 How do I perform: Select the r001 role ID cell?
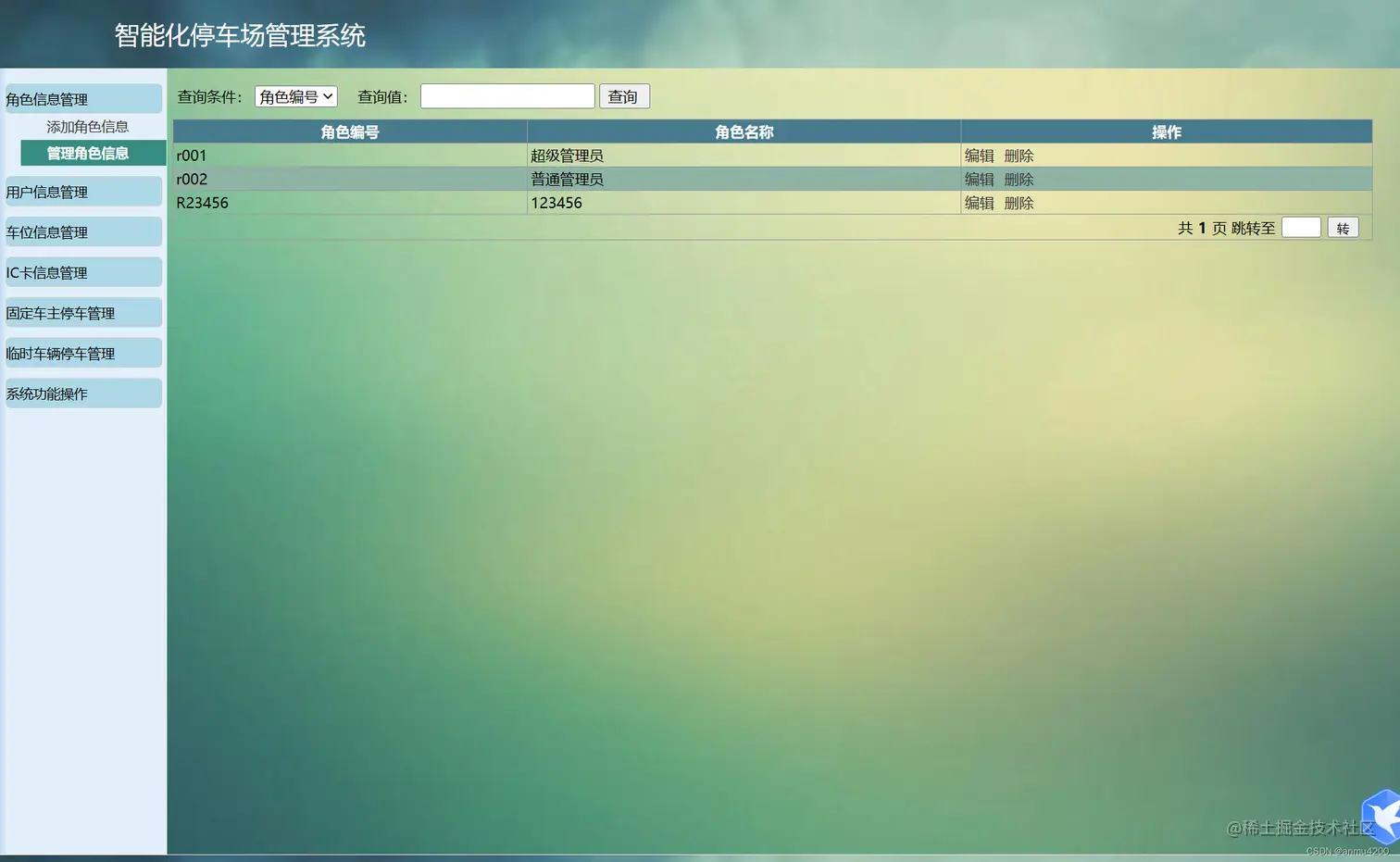350,156
